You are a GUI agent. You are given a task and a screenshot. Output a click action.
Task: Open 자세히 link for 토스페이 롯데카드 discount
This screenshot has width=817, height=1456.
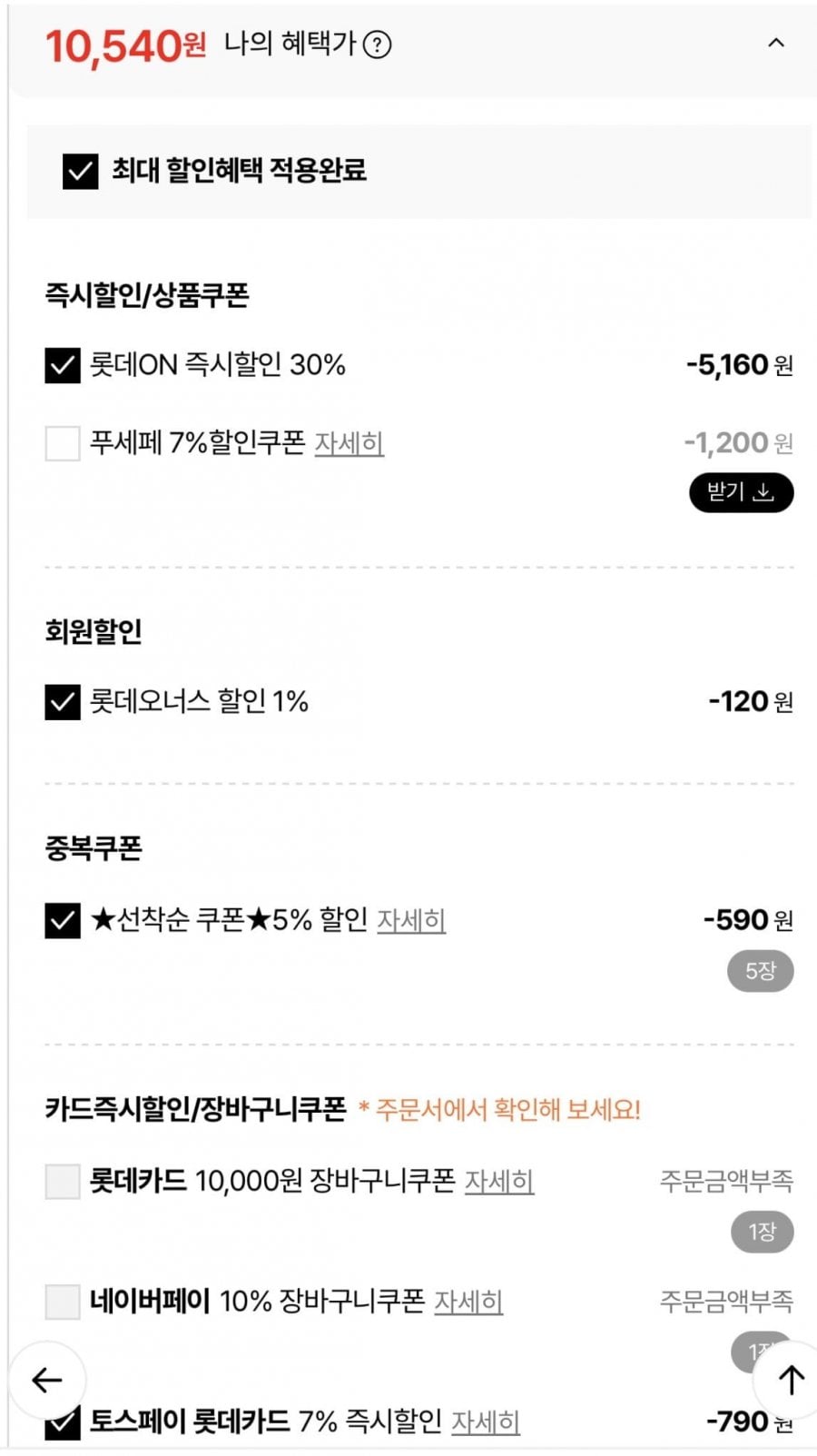486,1422
